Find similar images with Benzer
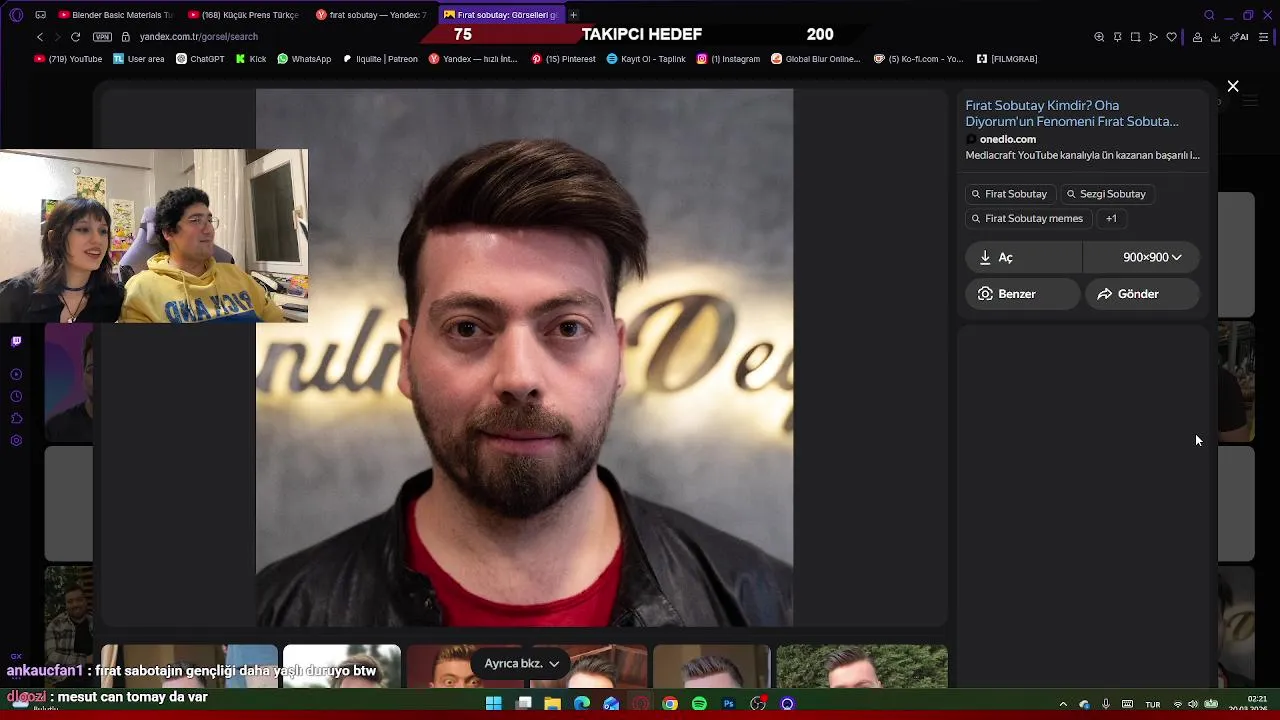Image resolution: width=1280 pixels, height=720 pixels. coord(1023,294)
